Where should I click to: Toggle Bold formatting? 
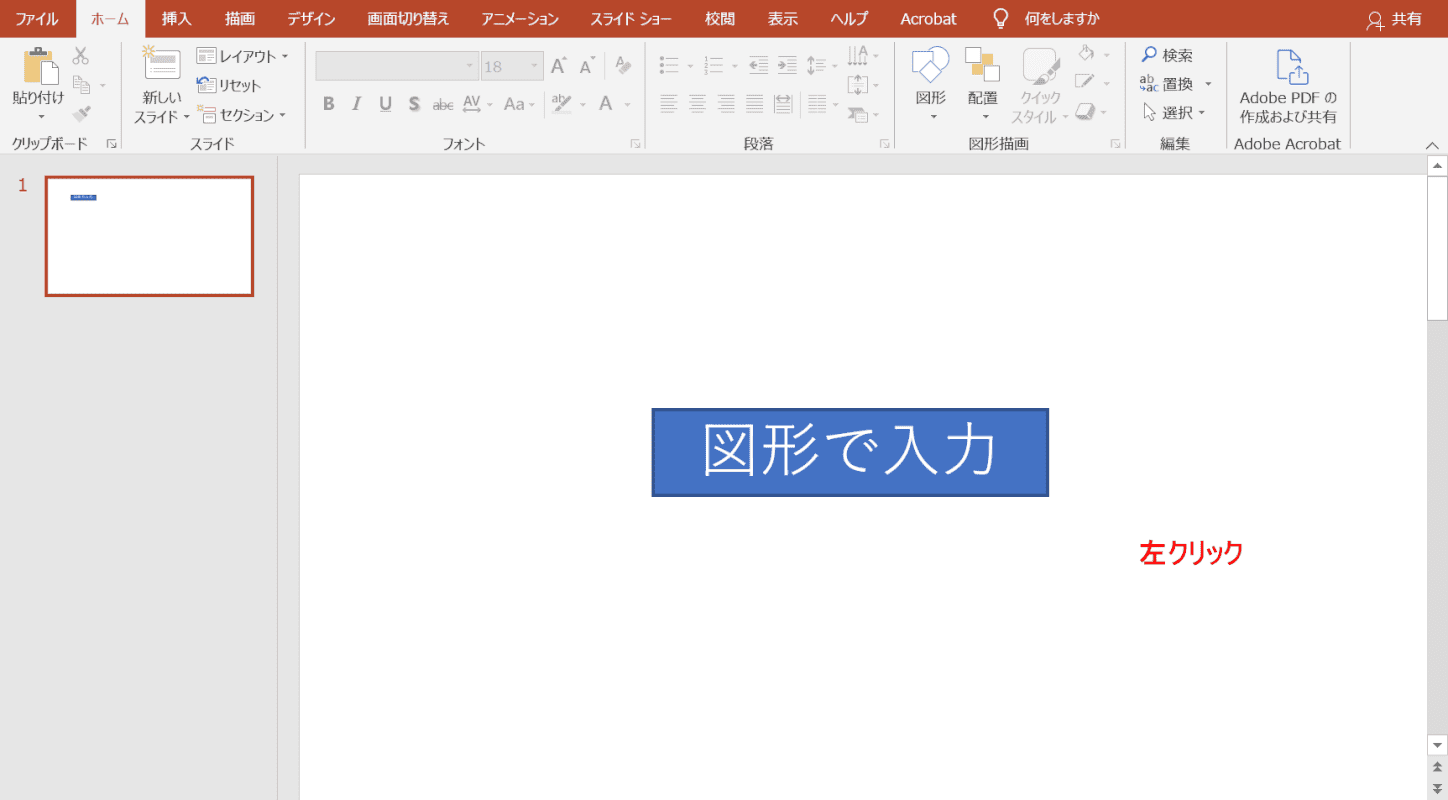click(x=328, y=103)
